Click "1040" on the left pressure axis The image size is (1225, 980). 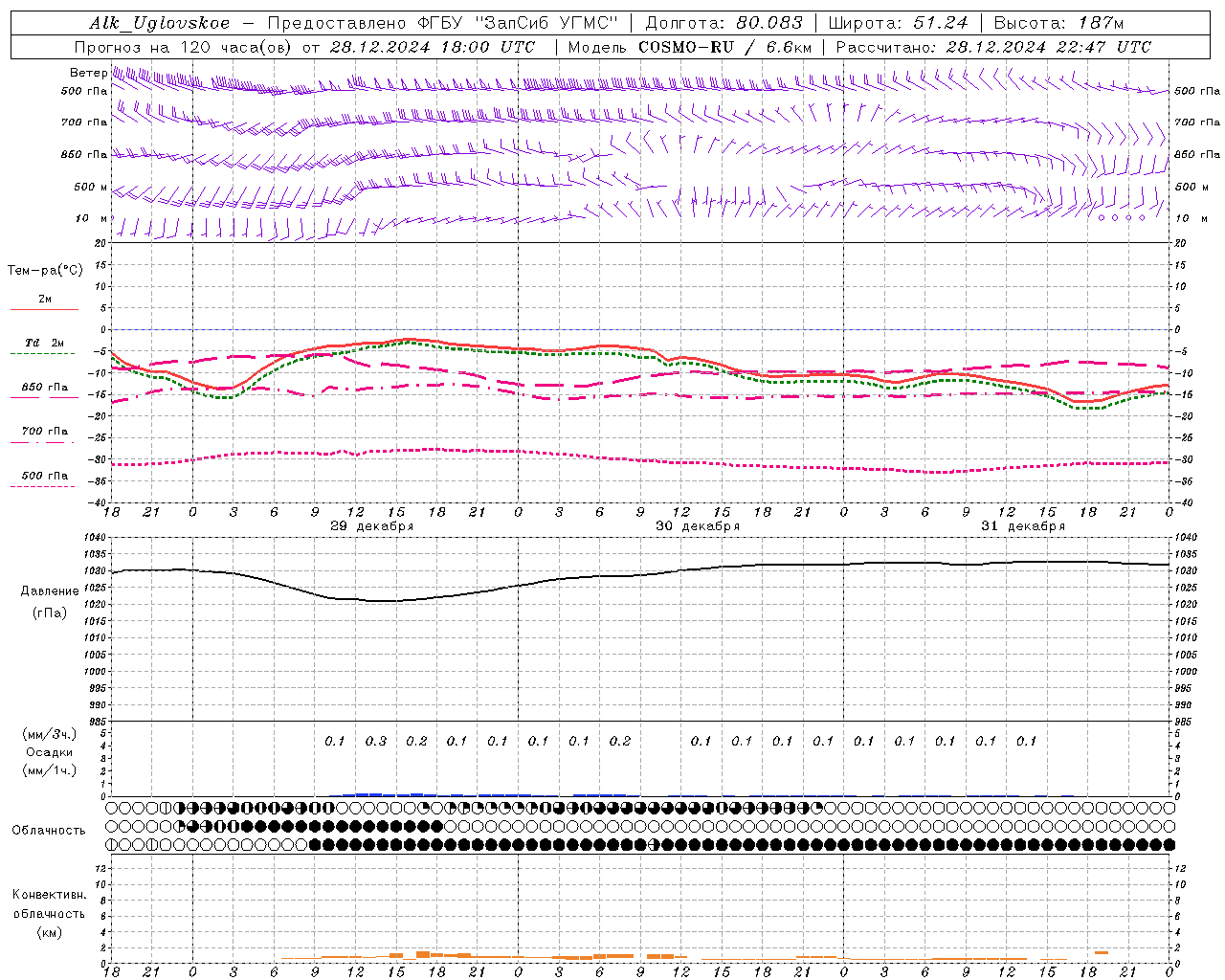[95, 538]
